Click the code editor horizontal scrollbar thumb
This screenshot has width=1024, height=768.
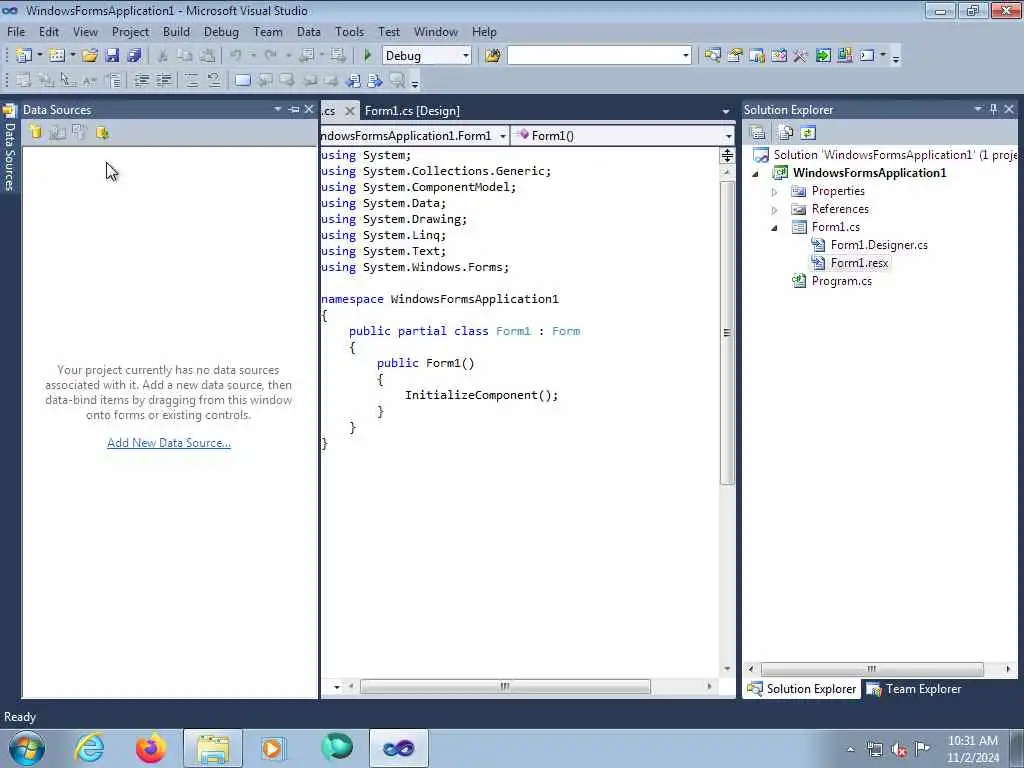click(505, 686)
